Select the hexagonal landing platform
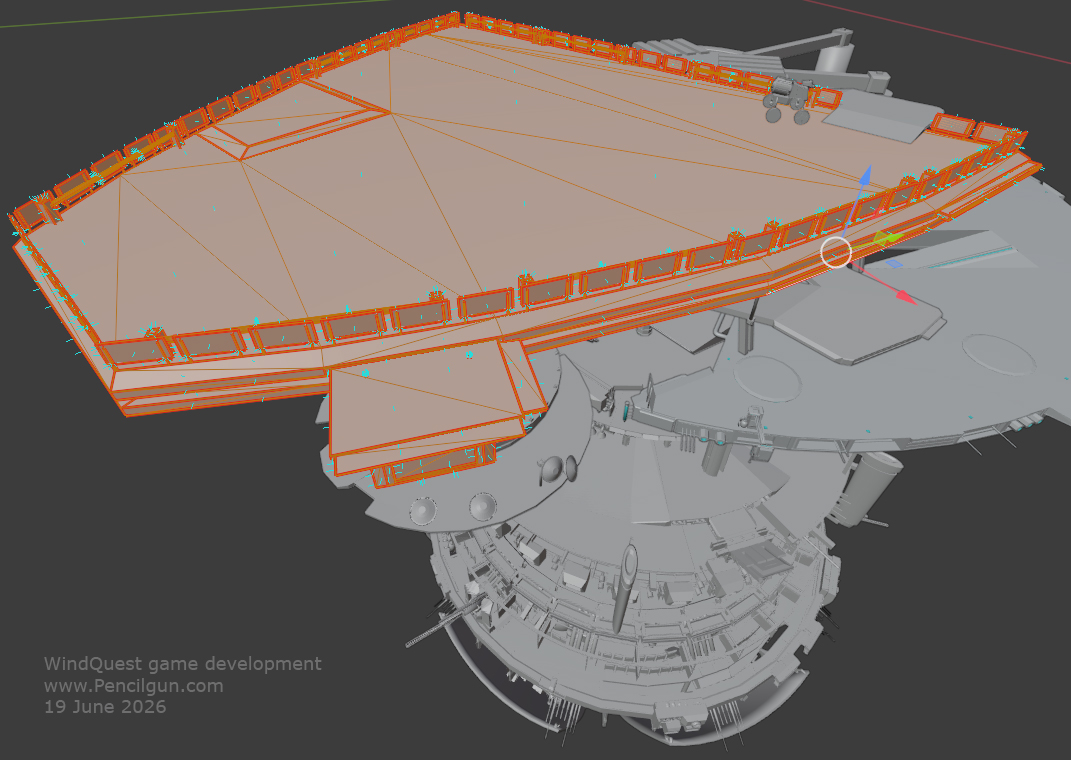The width and height of the screenshot is (1071, 760). (861, 319)
